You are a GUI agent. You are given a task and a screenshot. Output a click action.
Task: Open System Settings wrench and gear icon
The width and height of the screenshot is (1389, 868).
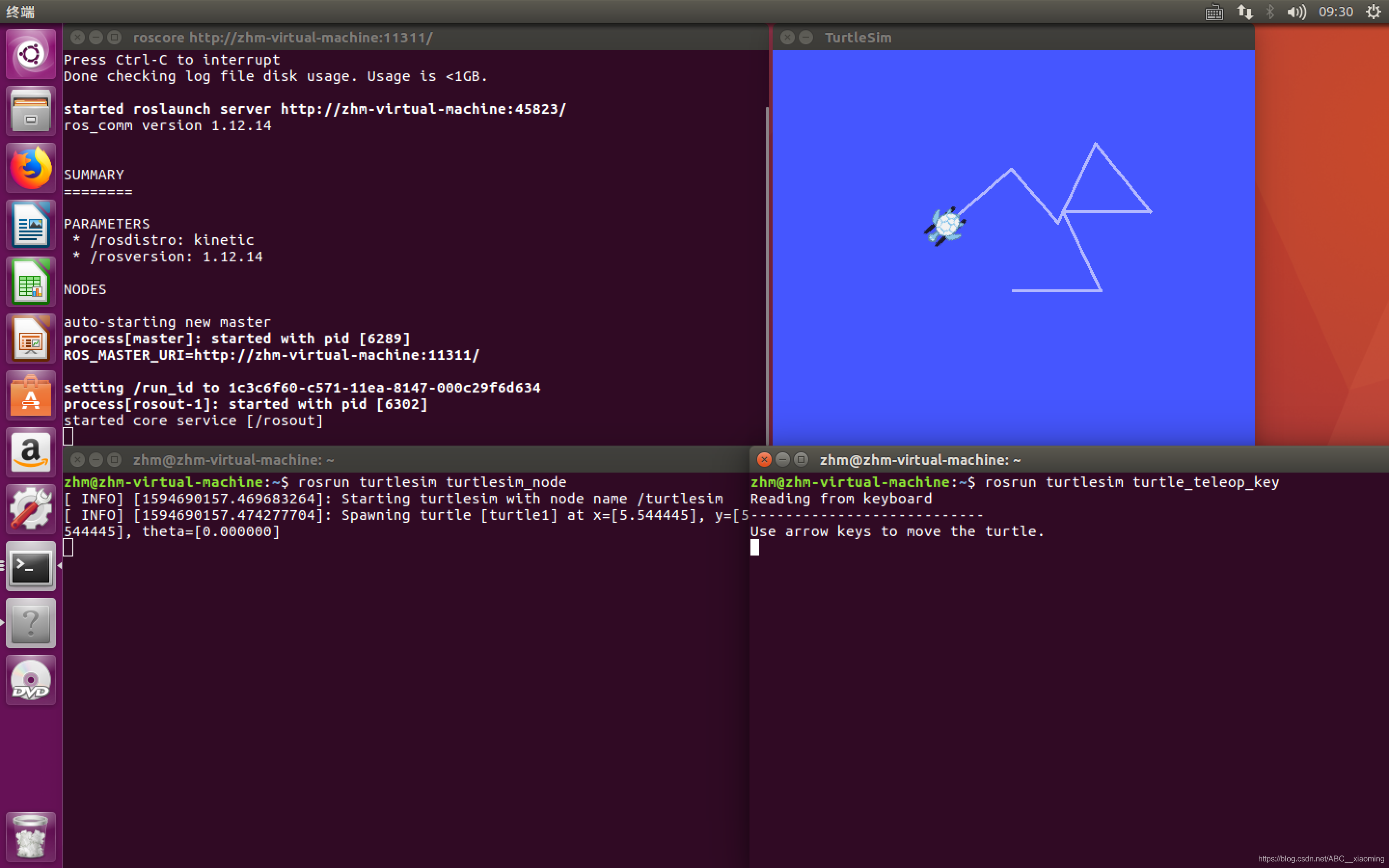[x=30, y=509]
